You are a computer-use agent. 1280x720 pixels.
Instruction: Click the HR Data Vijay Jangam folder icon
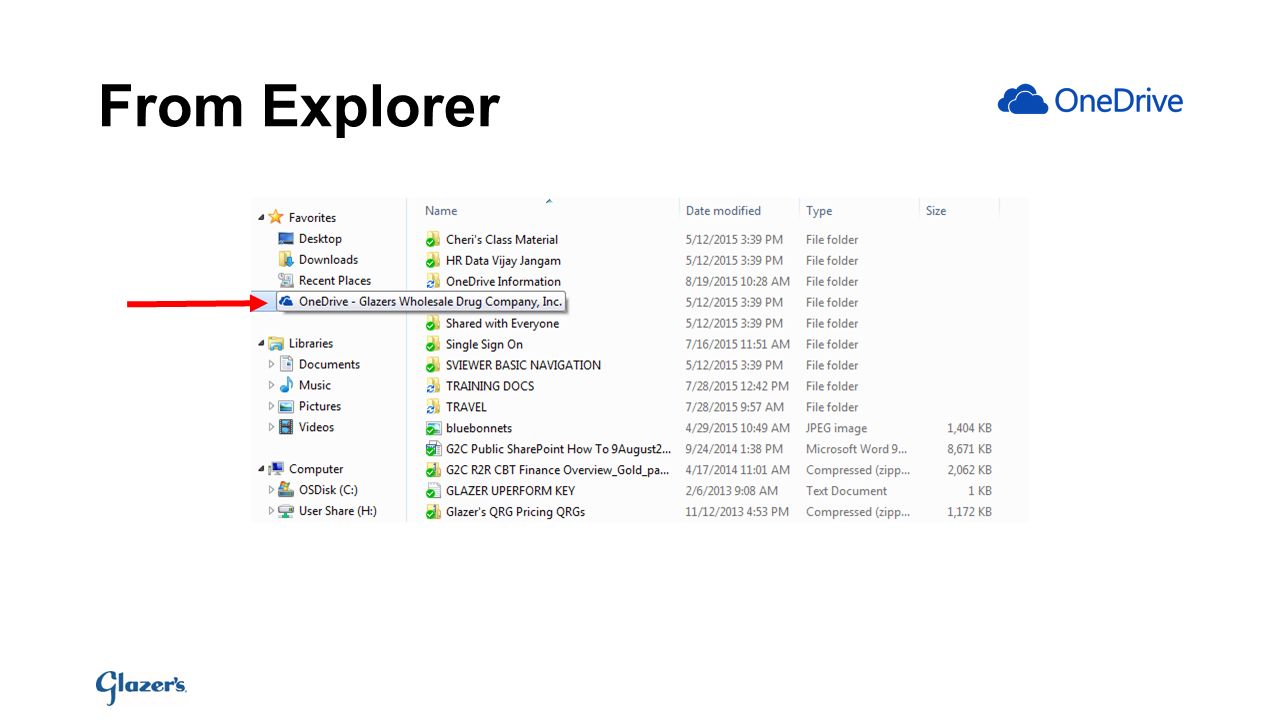tap(433, 260)
